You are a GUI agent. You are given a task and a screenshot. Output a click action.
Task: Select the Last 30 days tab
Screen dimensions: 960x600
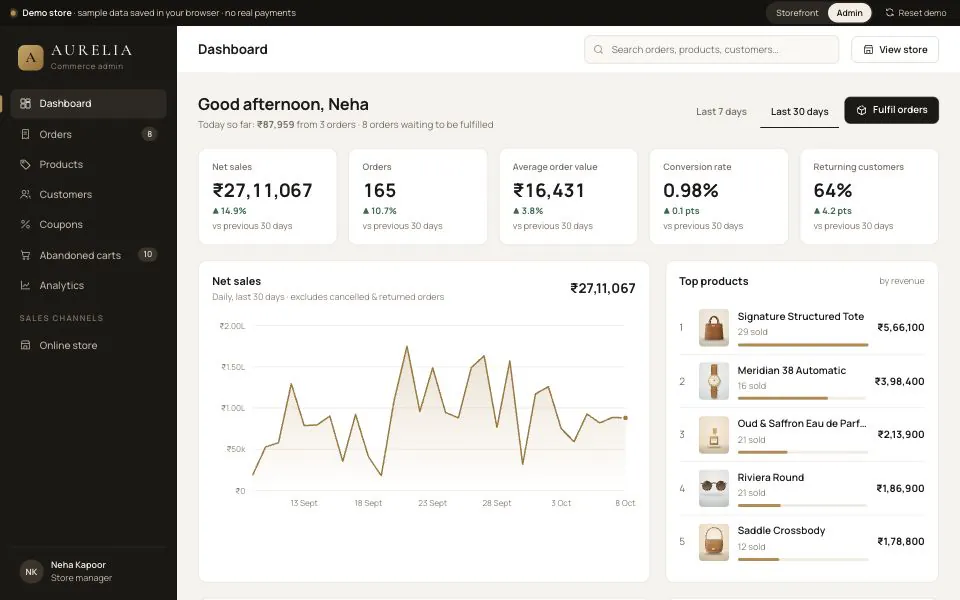[799, 111]
